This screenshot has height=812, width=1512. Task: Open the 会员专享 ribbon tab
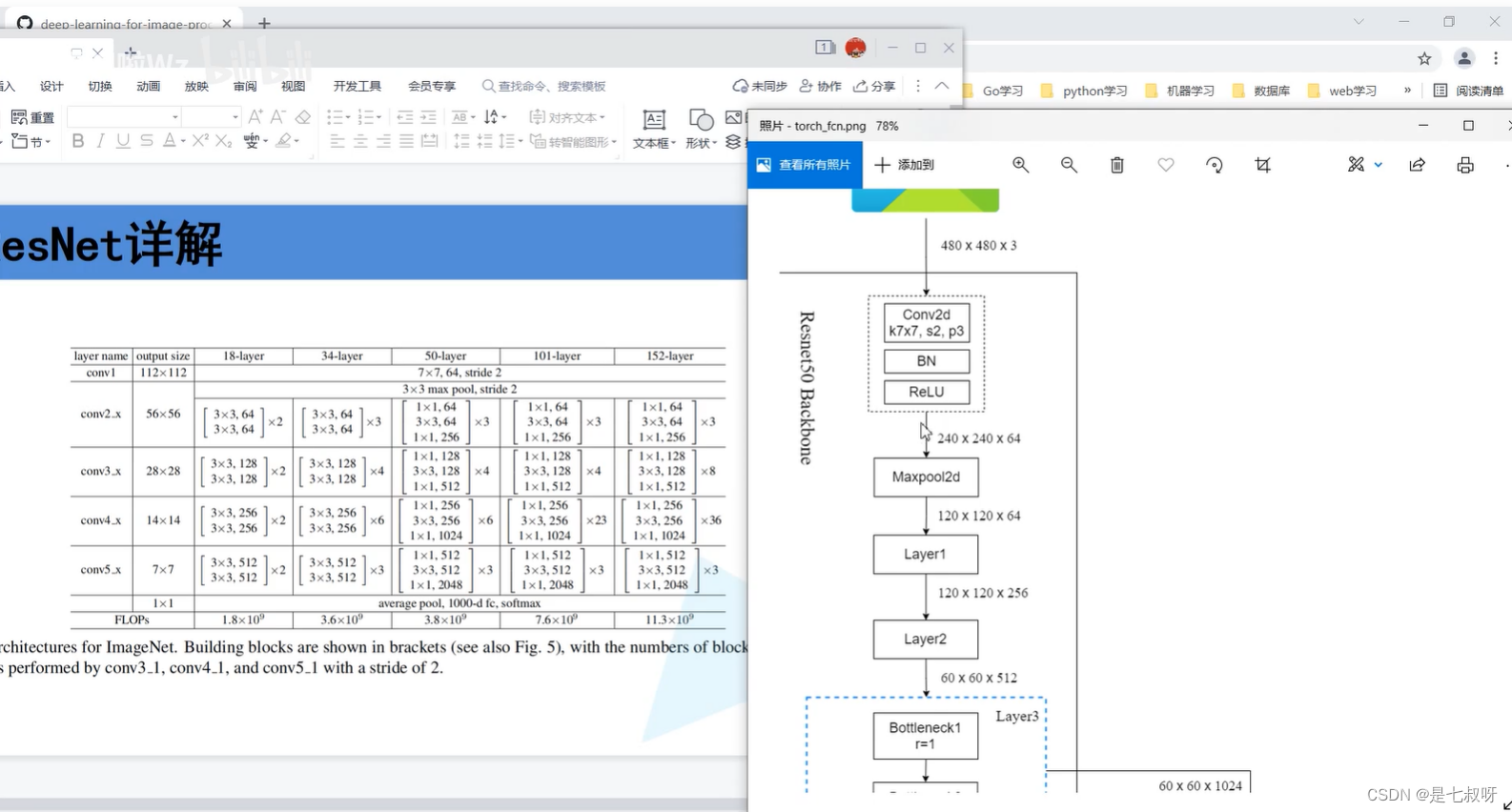pyautogui.click(x=432, y=86)
